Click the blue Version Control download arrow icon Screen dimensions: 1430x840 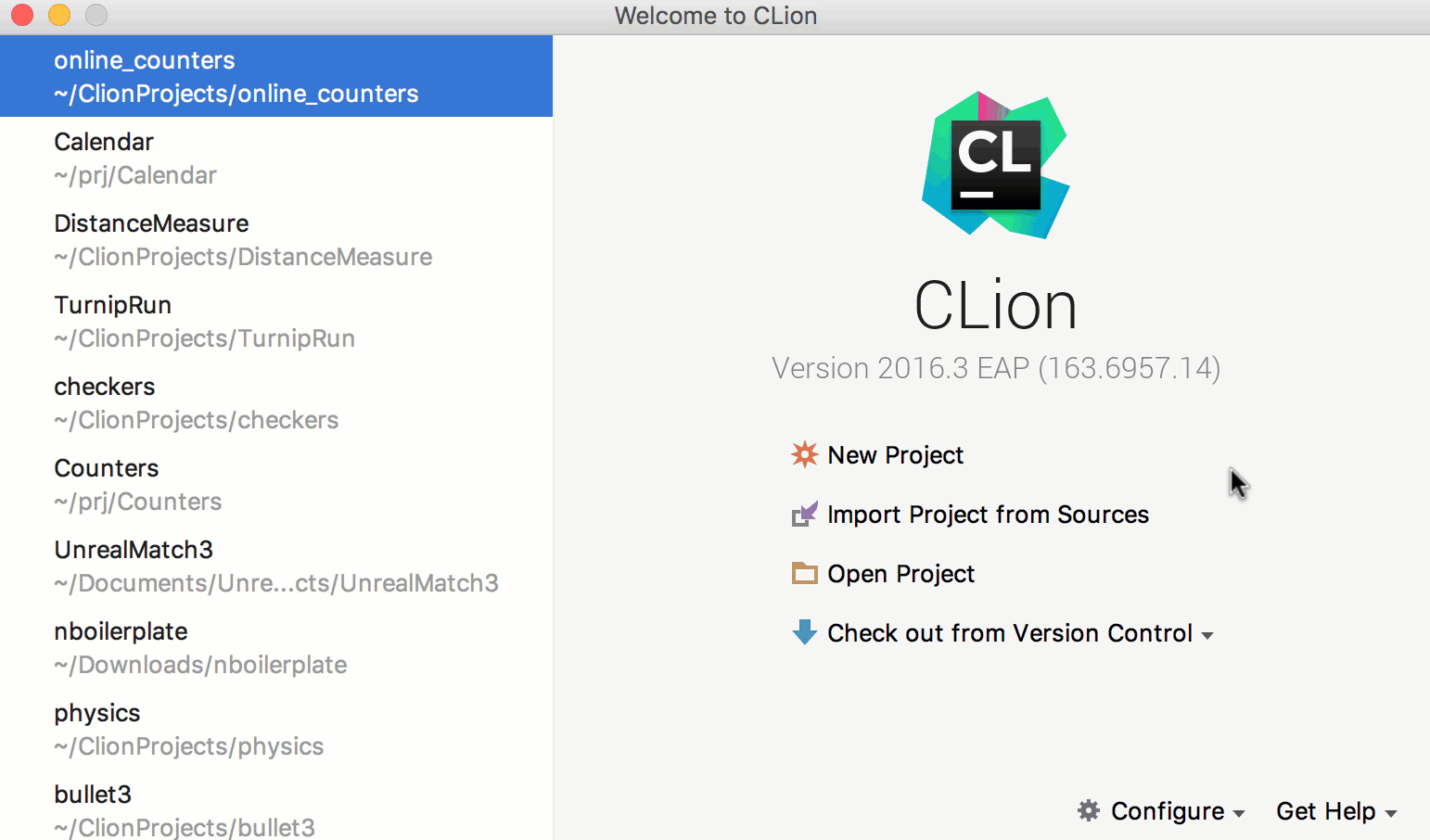click(804, 632)
